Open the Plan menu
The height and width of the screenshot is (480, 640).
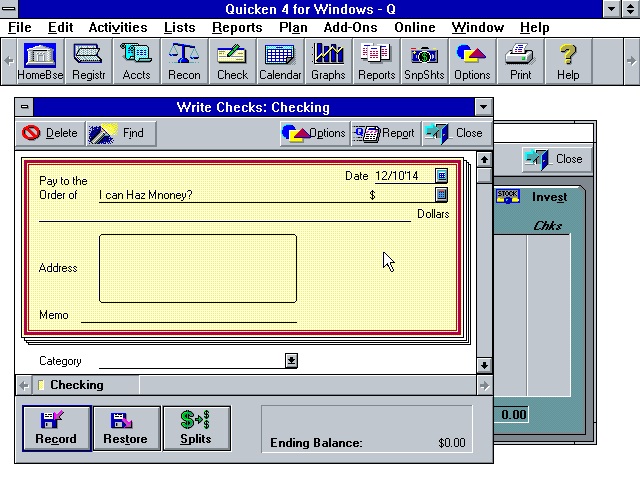click(293, 27)
